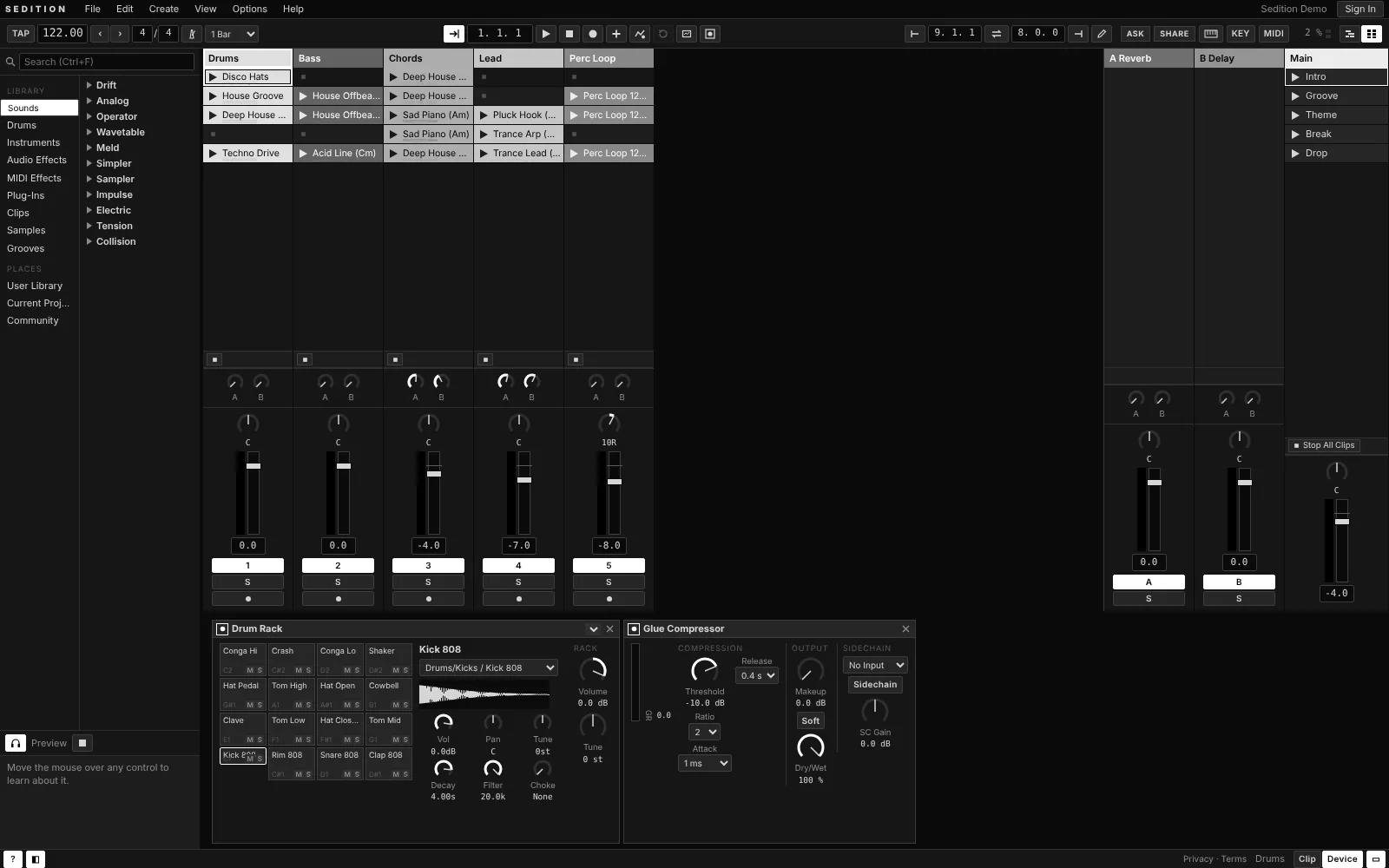Screen dimensions: 1389x868
Task: Toggle the computer MIDI keyboard icon
Action: 1210,34
